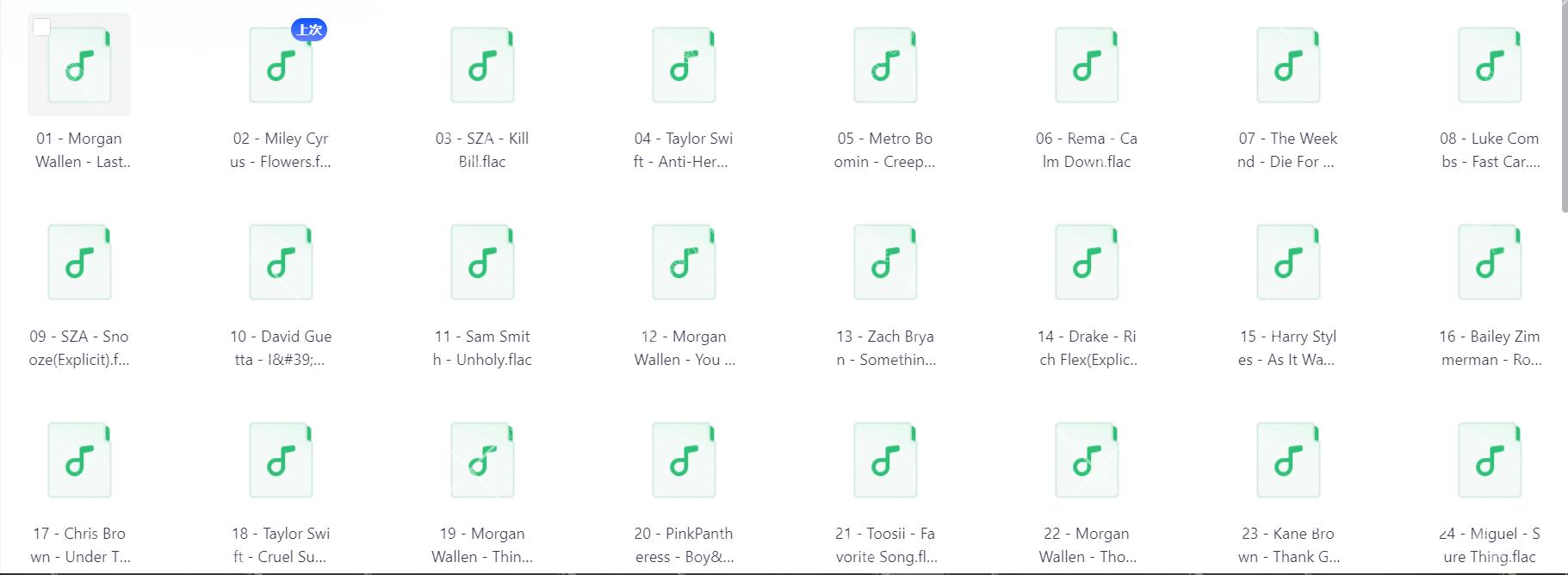The width and height of the screenshot is (1568, 575).
Task: Click the blue 上次 badge on Miley Cyrus file
Action: tap(309, 30)
